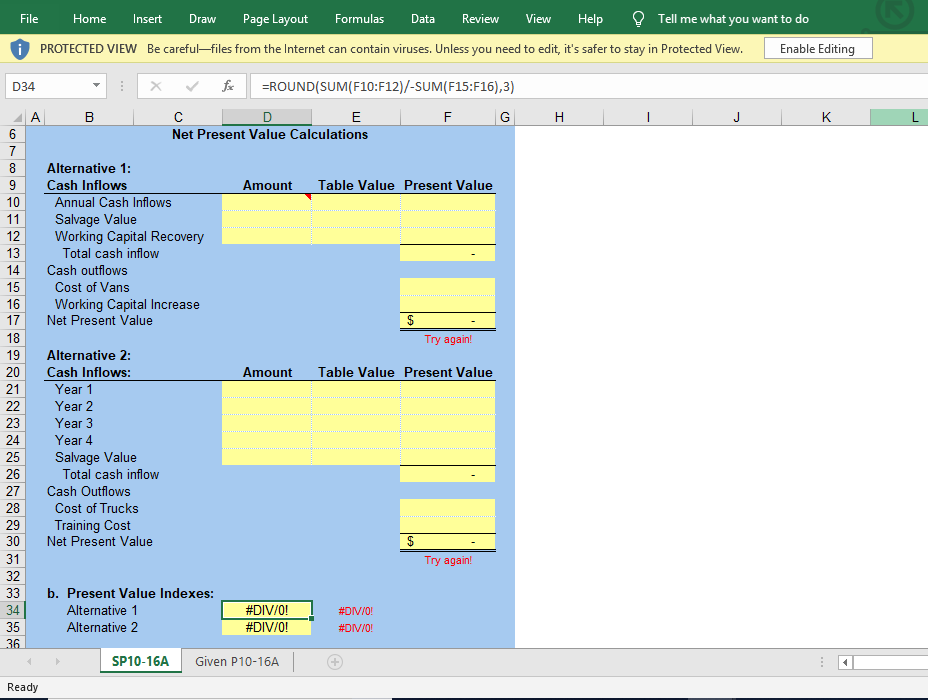Open the Review ribbon tab
The height and width of the screenshot is (700, 928).
pos(480,19)
